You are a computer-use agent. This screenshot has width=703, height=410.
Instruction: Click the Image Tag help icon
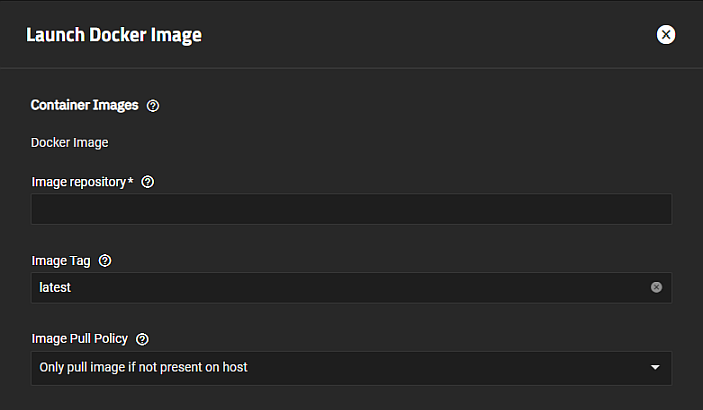(105, 260)
